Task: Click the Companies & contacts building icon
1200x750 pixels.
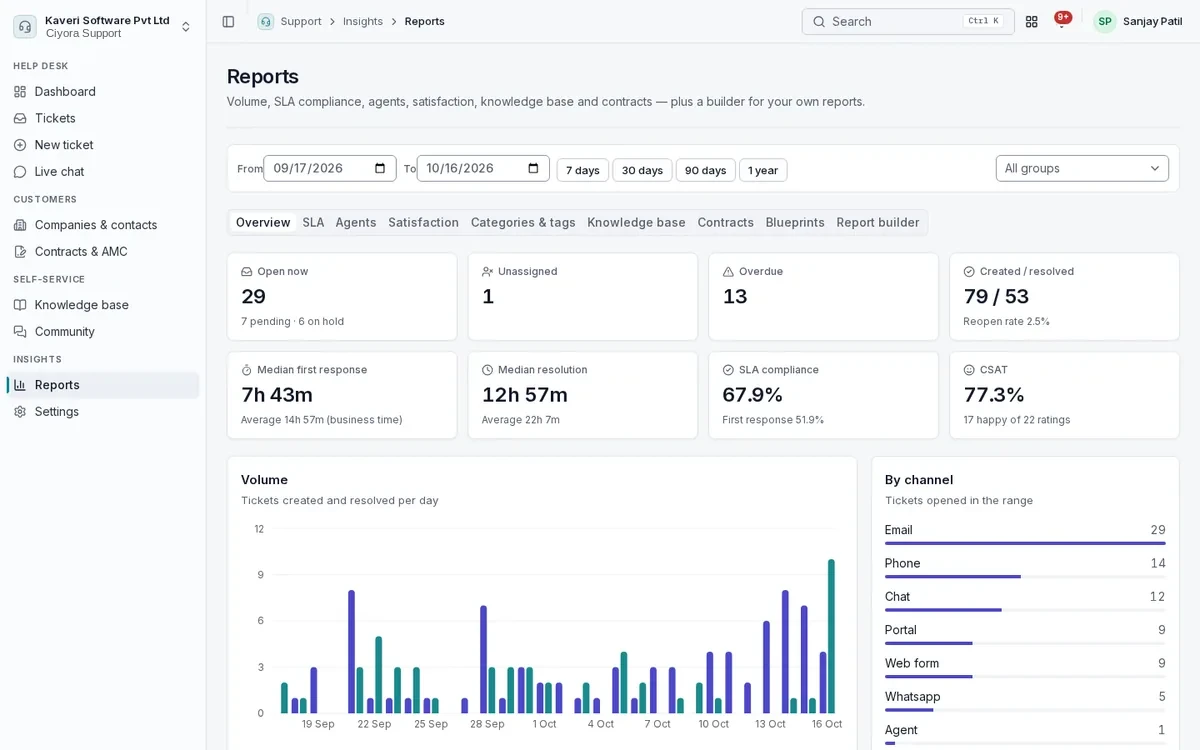Action: click(x=20, y=225)
